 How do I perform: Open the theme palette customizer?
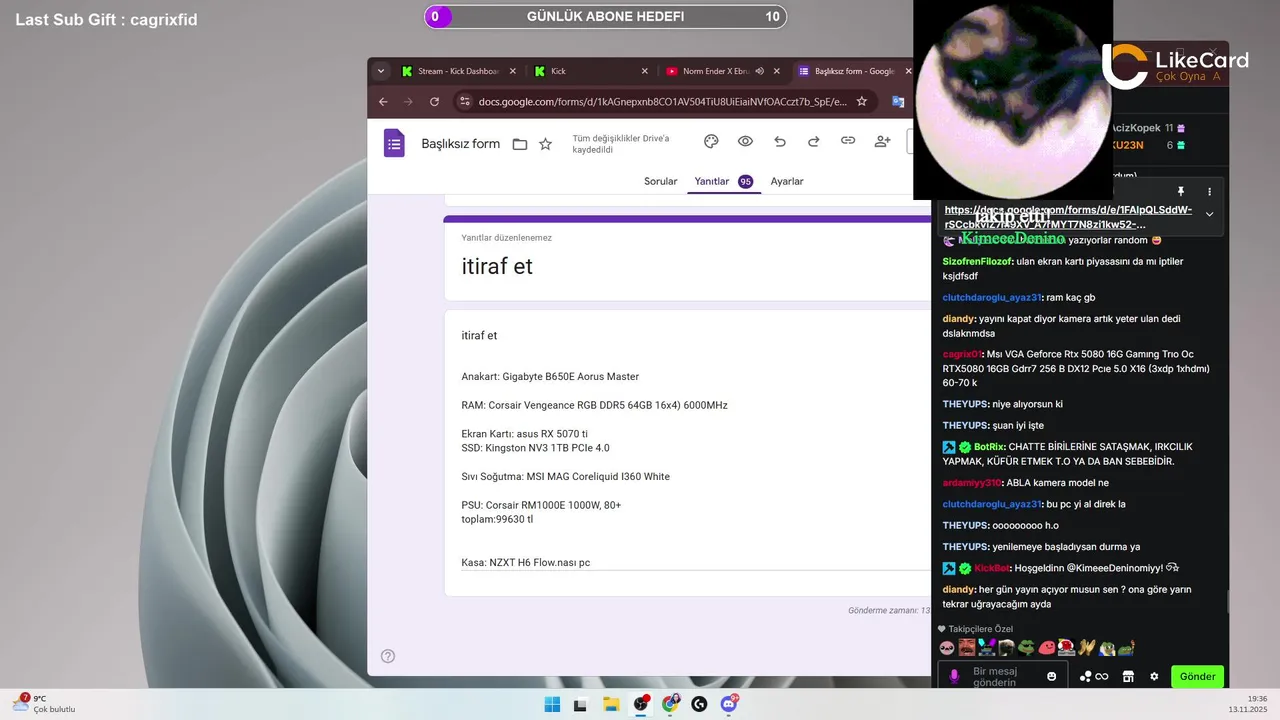[x=711, y=141]
